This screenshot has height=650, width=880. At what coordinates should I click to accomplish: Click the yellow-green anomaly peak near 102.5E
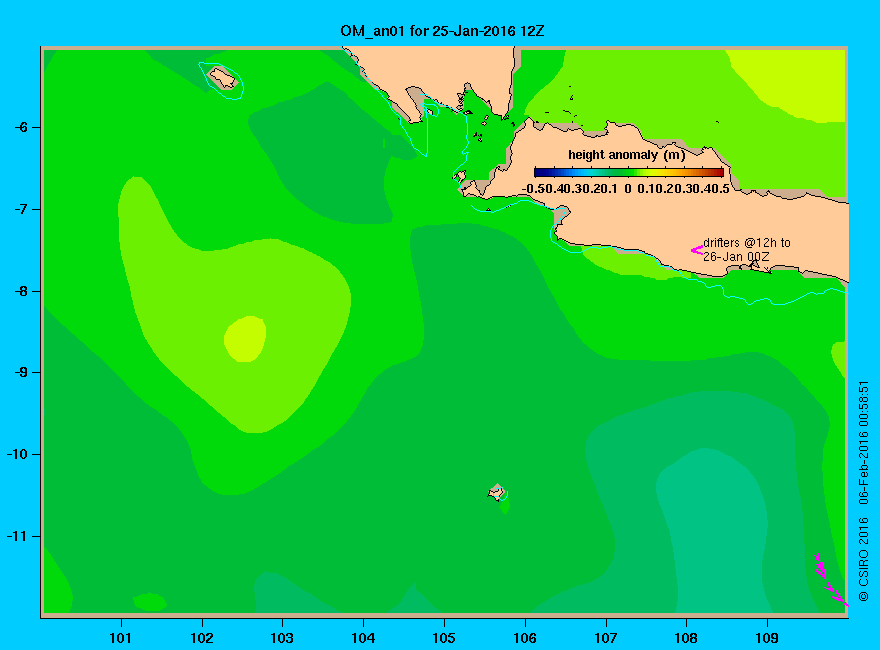click(245, 339)
